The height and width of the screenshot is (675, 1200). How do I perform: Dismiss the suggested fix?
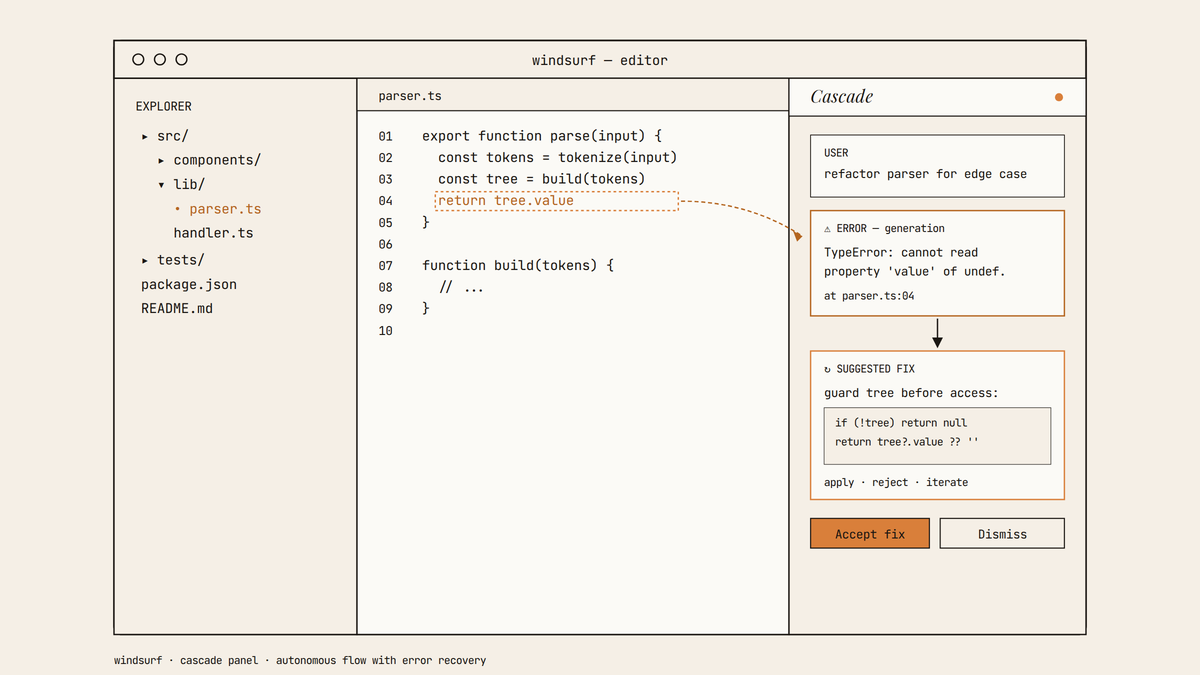point(1002,533)
